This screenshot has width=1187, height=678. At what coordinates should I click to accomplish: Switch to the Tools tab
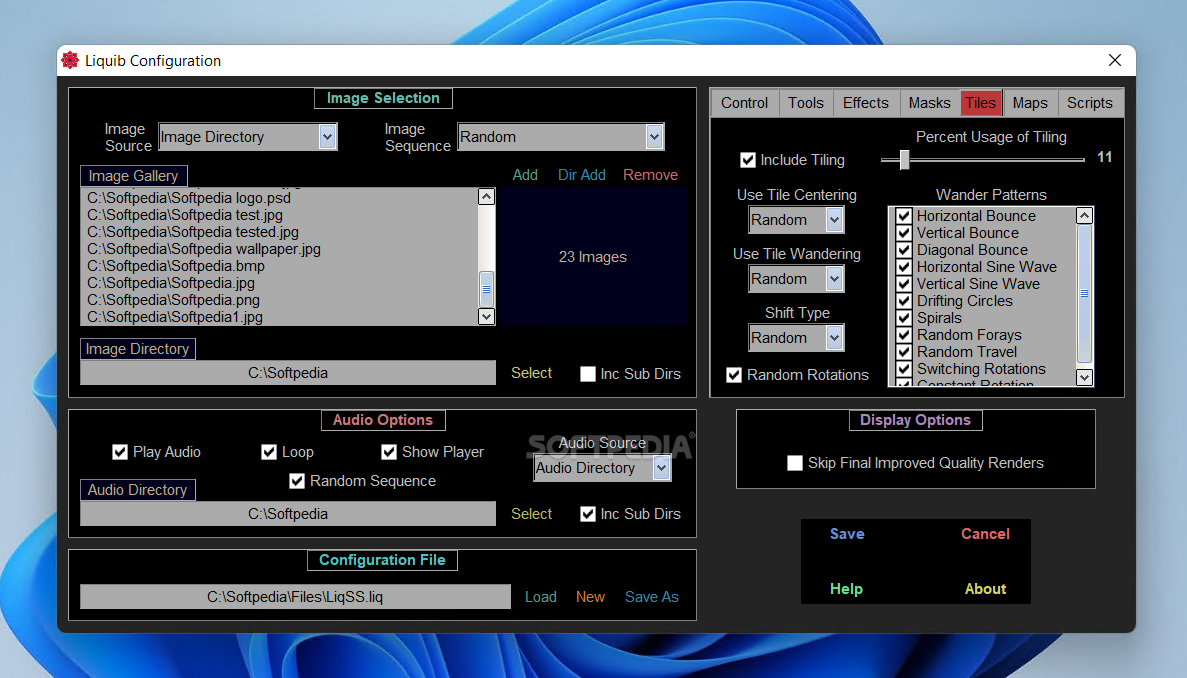pos(805,103)
